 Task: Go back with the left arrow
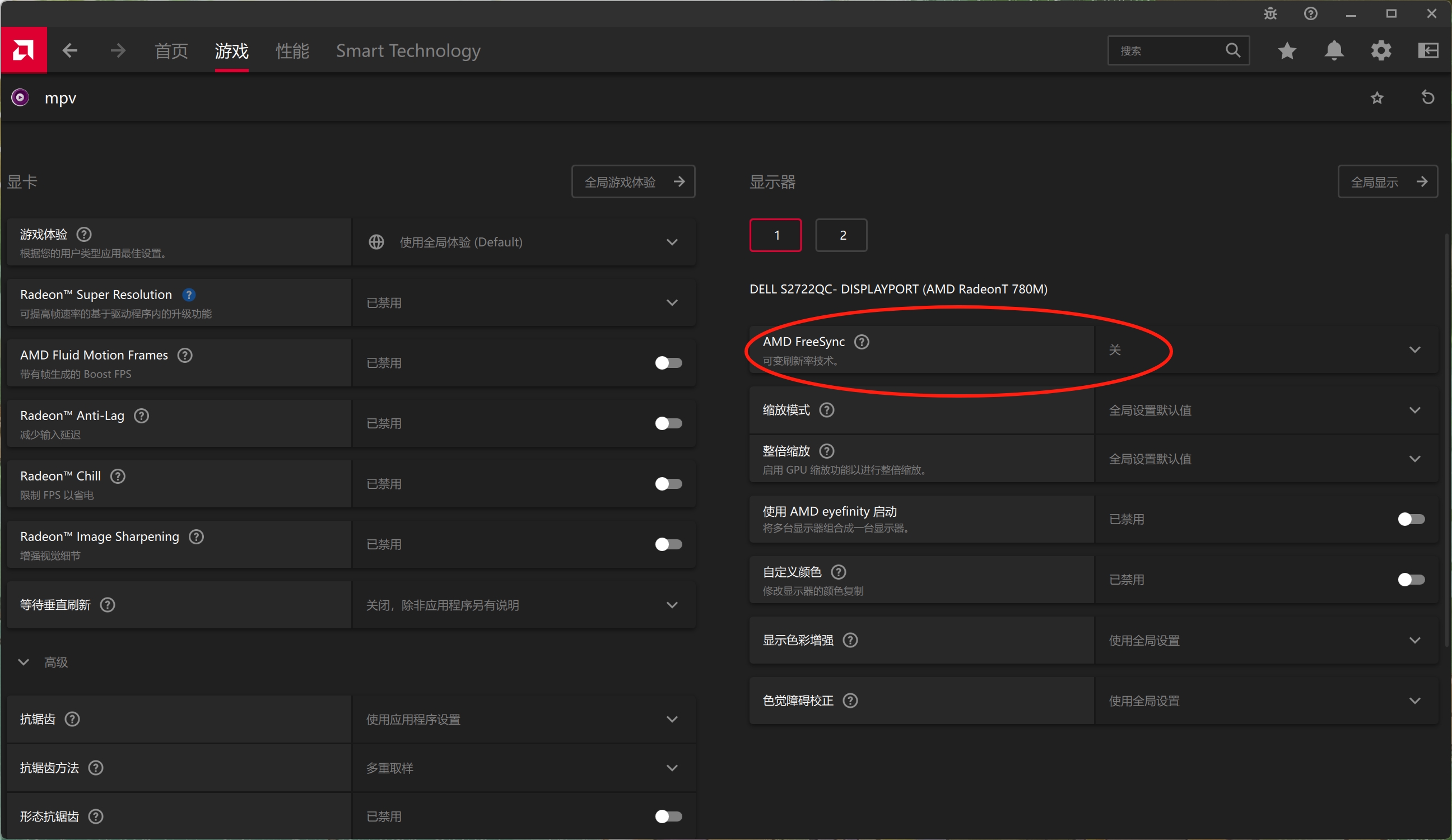point(70,51)
